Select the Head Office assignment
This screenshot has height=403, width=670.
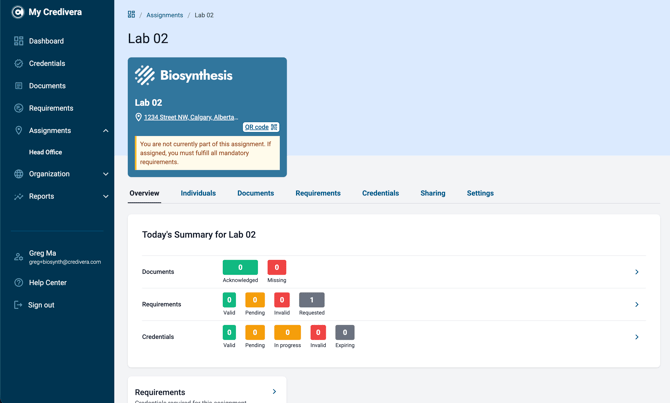pyautogui.click(x=45, y=152)
